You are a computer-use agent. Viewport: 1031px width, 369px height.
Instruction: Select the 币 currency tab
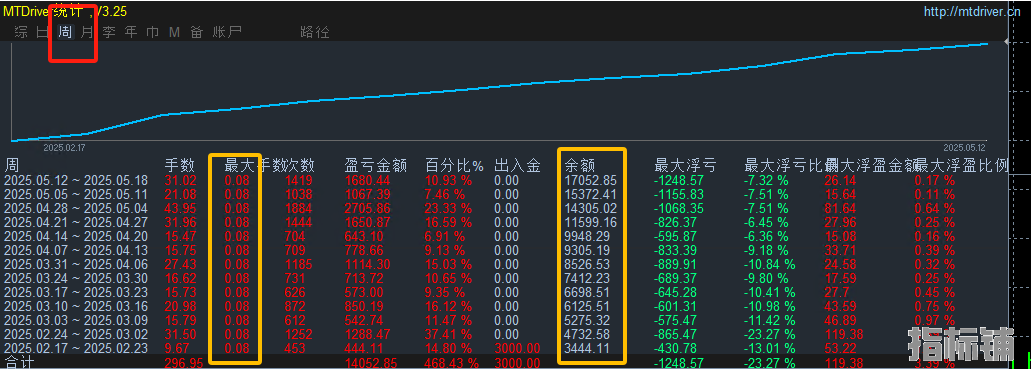tap(153, 32)
